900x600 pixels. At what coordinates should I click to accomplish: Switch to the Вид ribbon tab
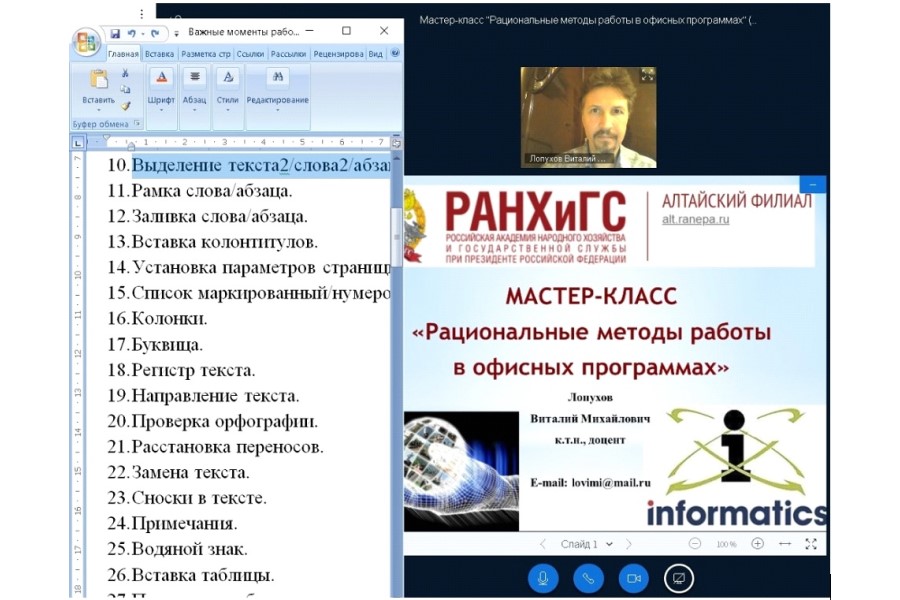click(375, 54)
